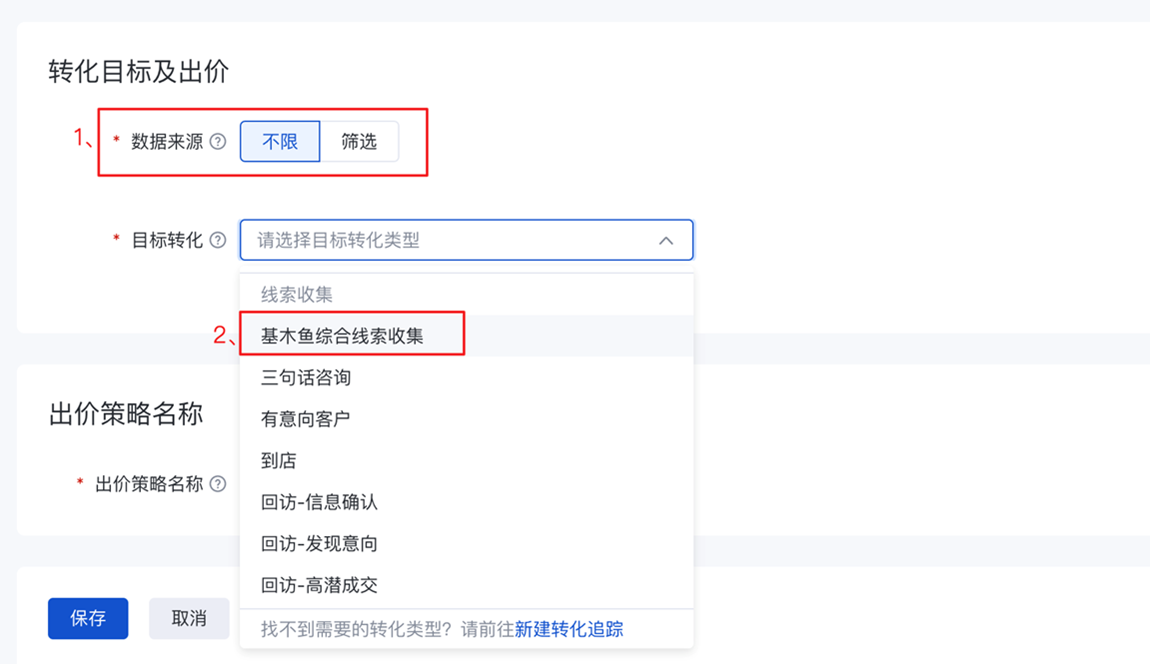Screen dimensions: 1150x664
Task: Select 到店 conversion option
Action: pyautogui.click(x=279, y=461)
